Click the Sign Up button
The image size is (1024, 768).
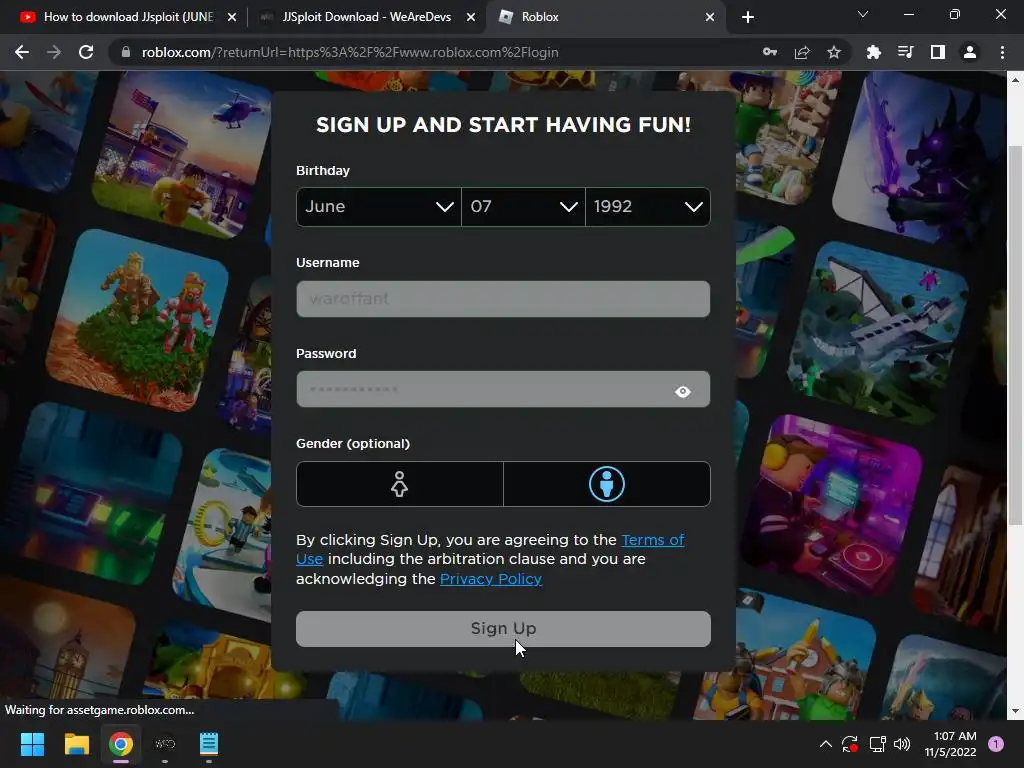click(x=503, y=629)
